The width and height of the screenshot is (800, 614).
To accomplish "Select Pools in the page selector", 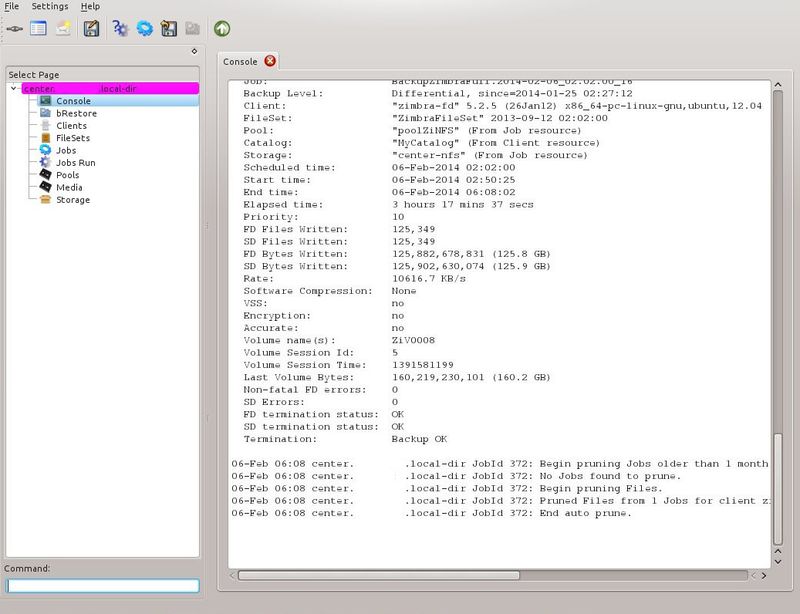I will tap(68, 175).
